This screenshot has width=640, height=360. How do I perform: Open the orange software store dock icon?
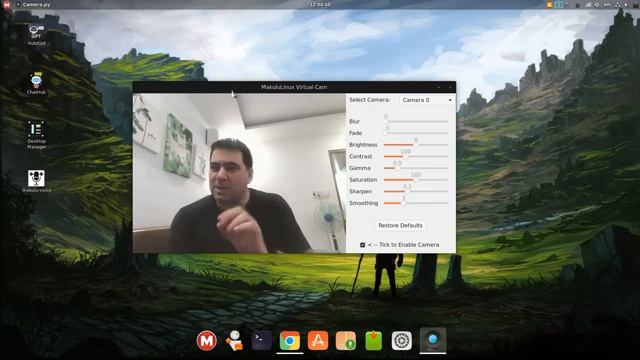pos(318,340)
